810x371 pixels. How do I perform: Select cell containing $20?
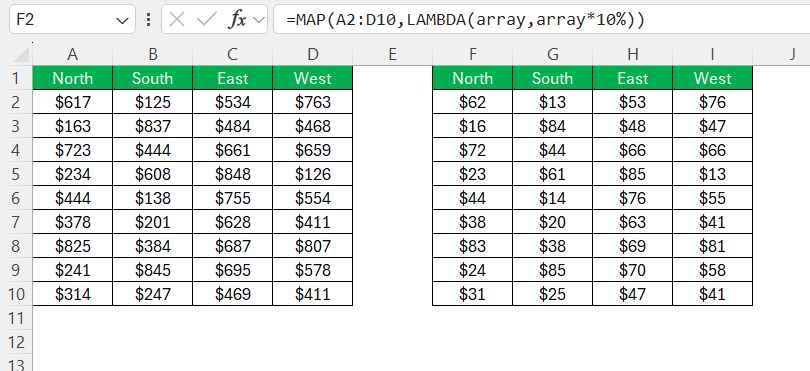(x=552, y=222)
